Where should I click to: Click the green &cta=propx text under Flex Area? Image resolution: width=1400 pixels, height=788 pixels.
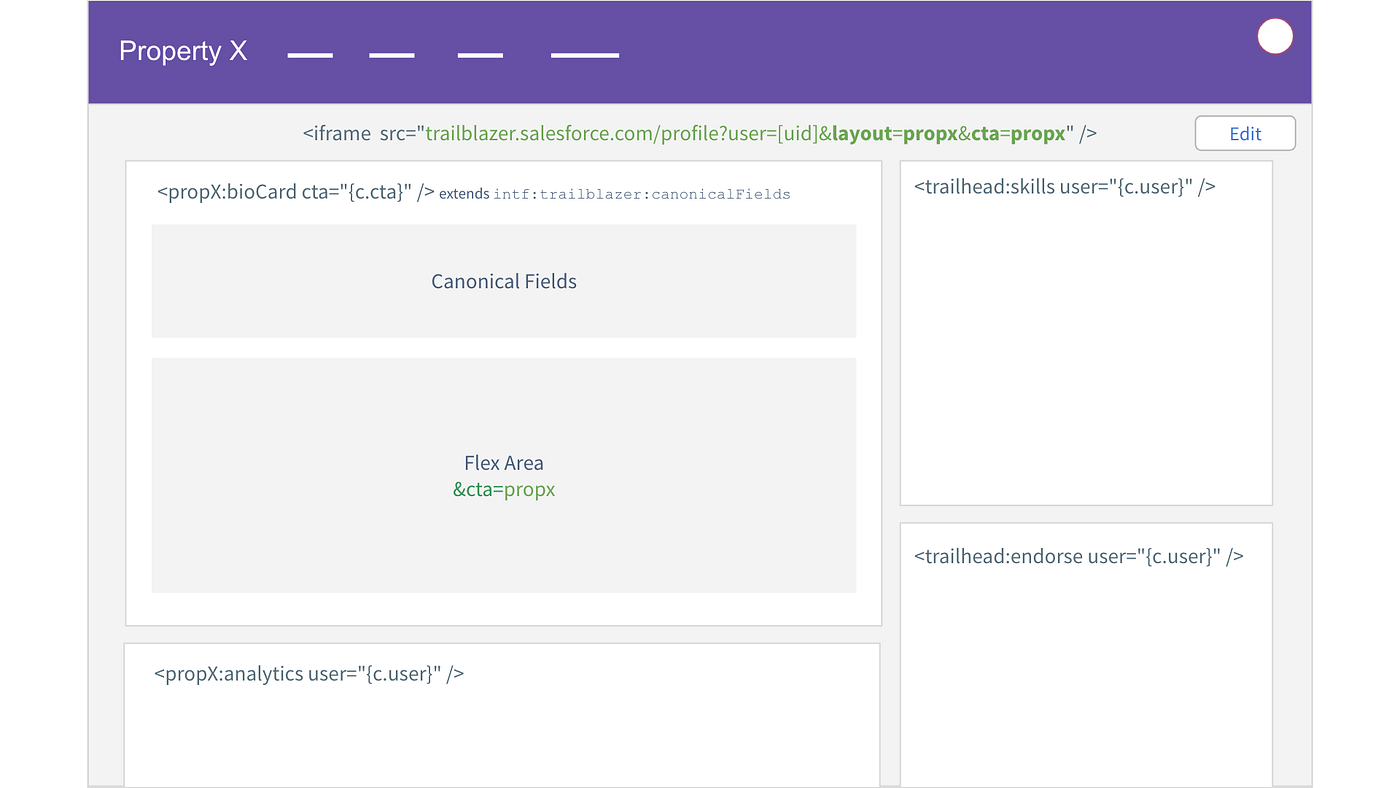(x=504, y=490)
